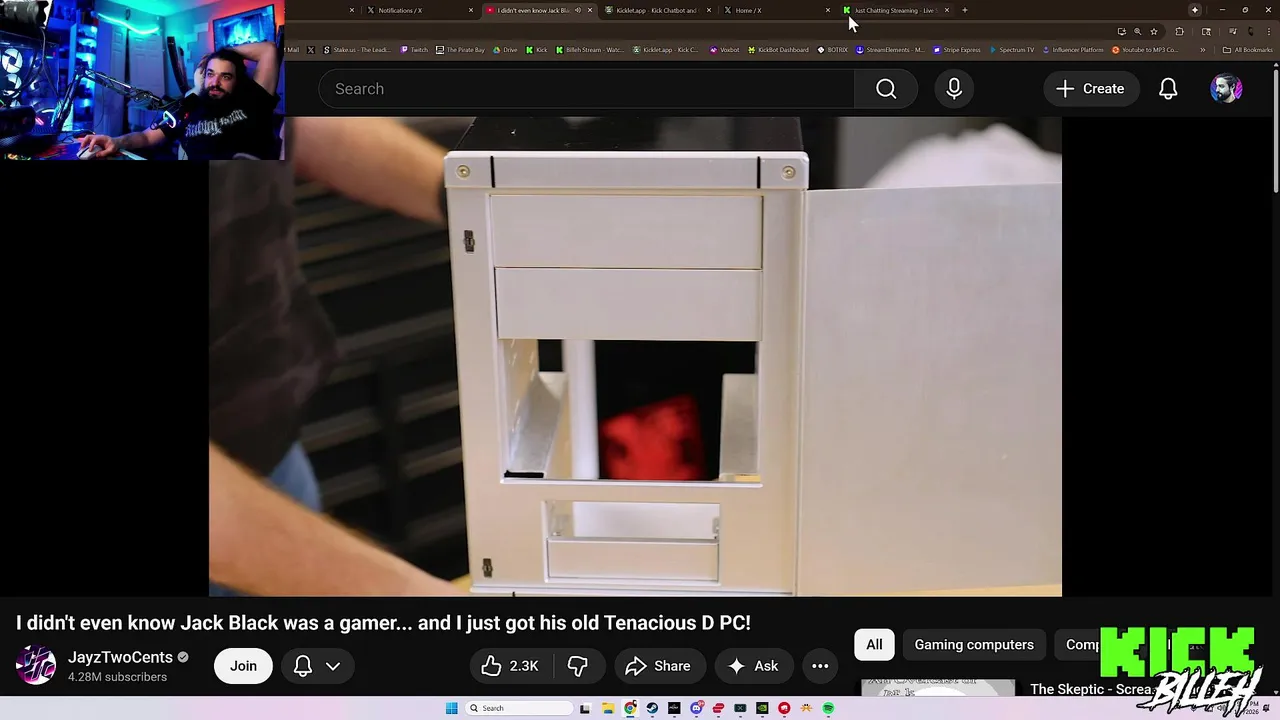The height and width of the screenshot is (720, 1280).
Task: Open the three-dot more actions menu
Action: point(820,666)
